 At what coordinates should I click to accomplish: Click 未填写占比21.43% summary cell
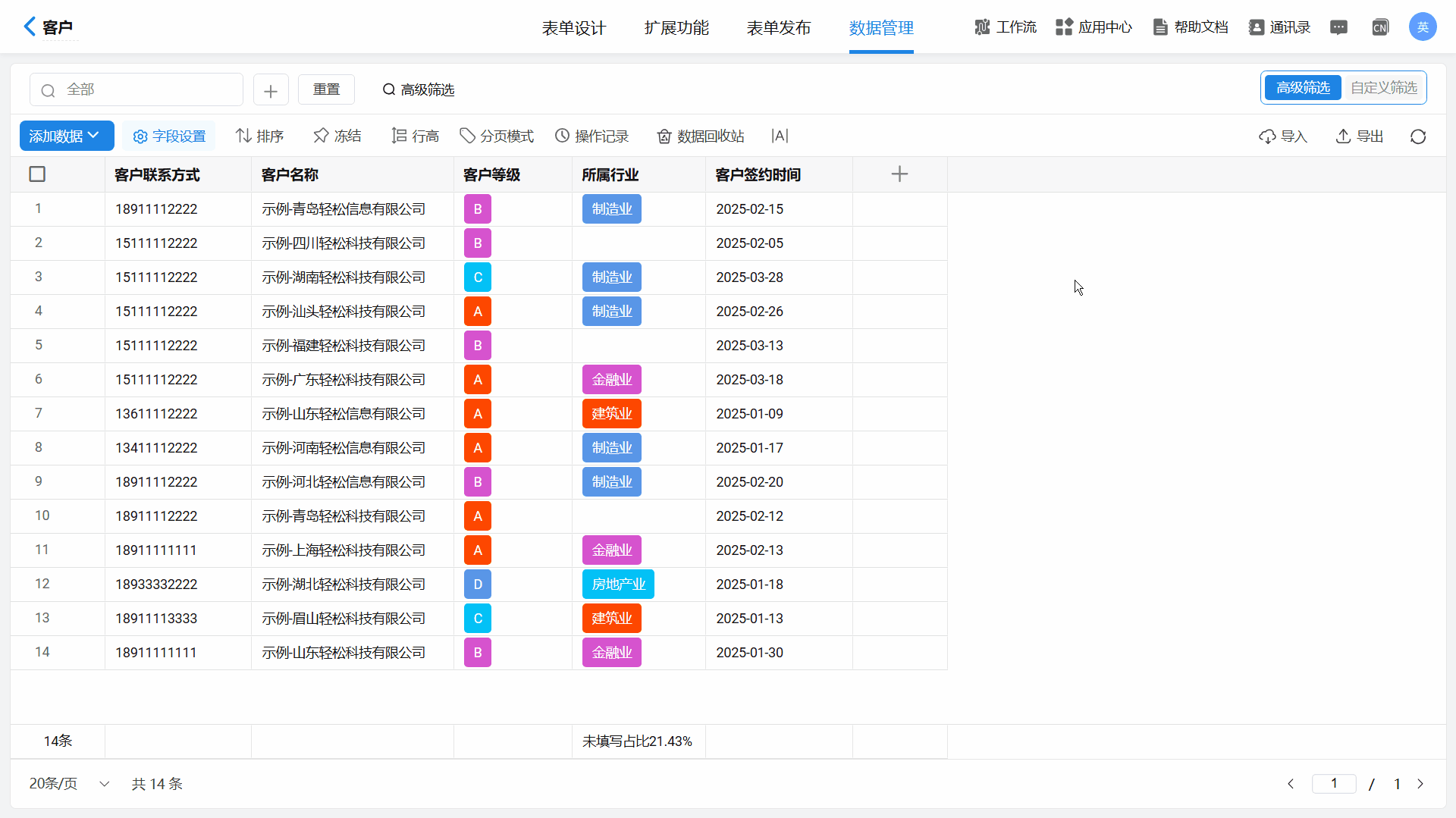(638, 741)
